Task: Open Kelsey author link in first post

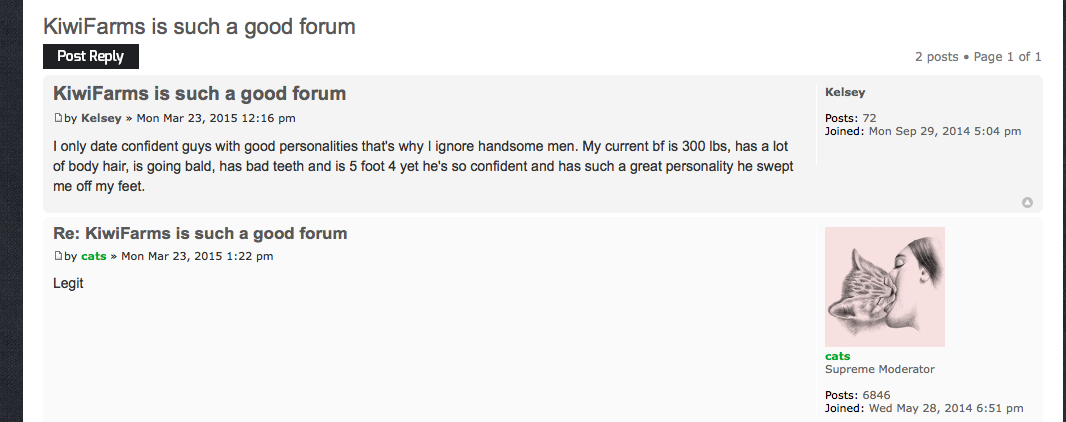Action: point(101,118)
